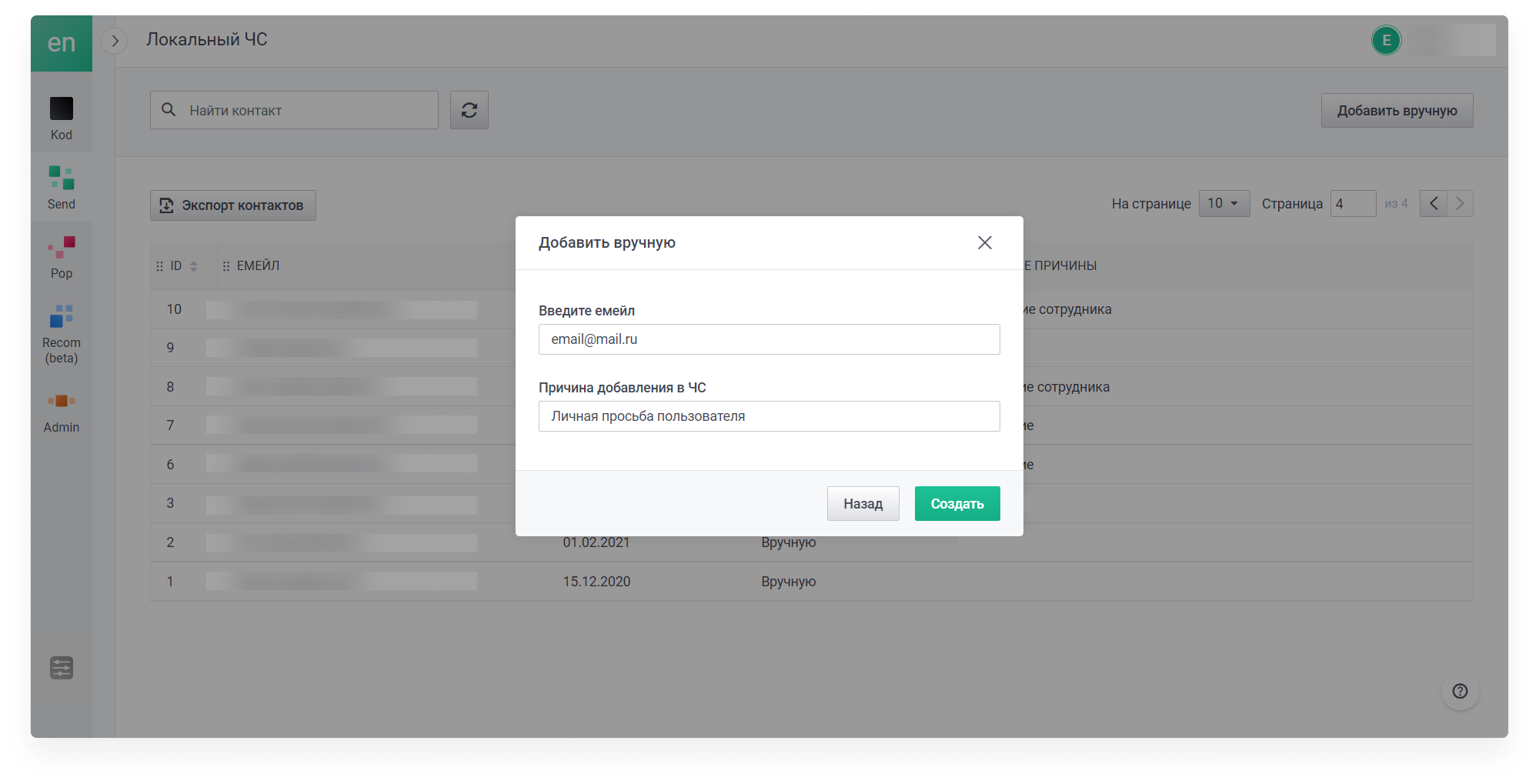Refresh the contact list
Image resolution: width=1539 pixels, height=784 pixels.
(469, 110)
